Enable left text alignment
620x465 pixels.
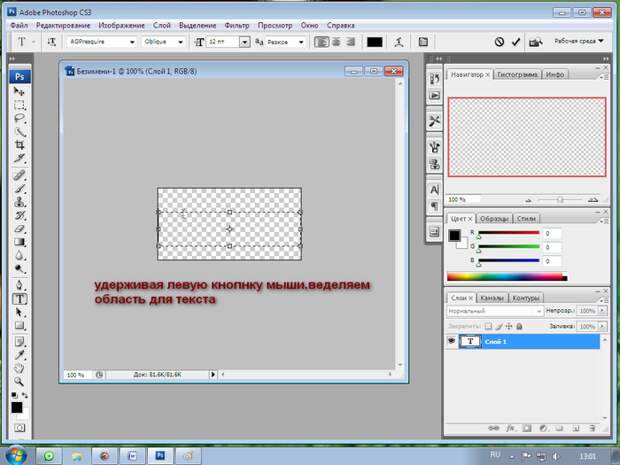(321, 42)
